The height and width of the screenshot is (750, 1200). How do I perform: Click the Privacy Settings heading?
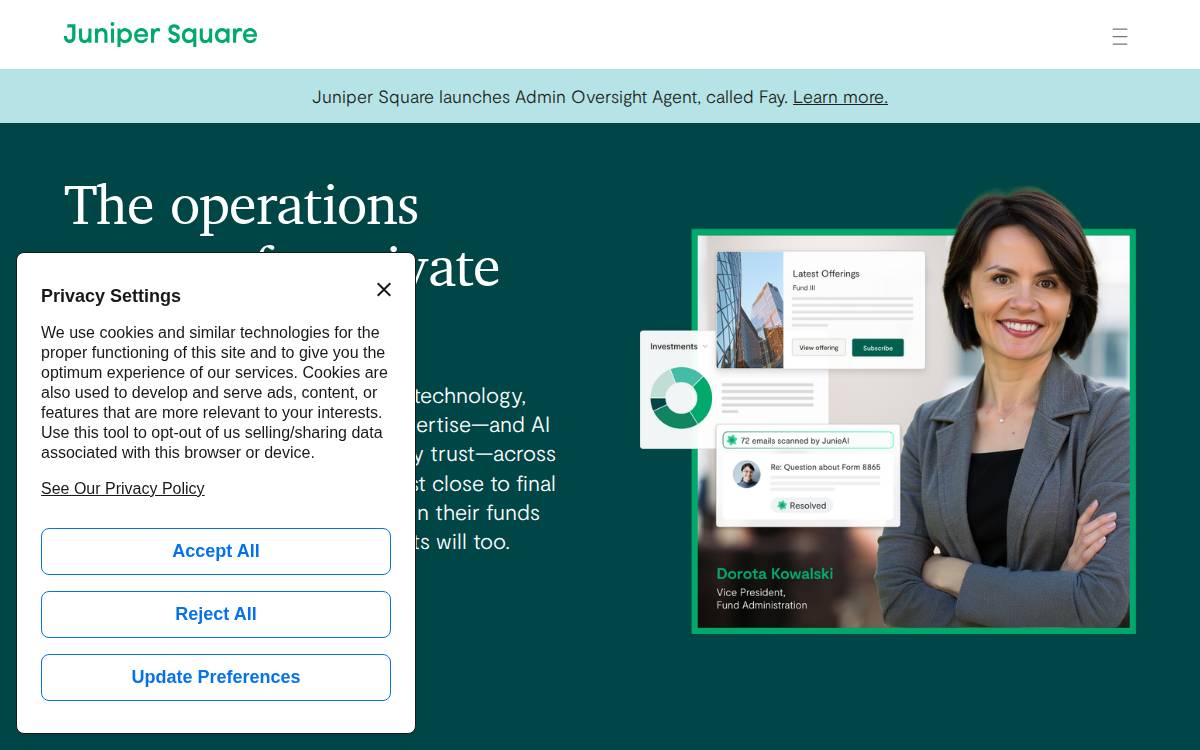click(x=111, y=296)
